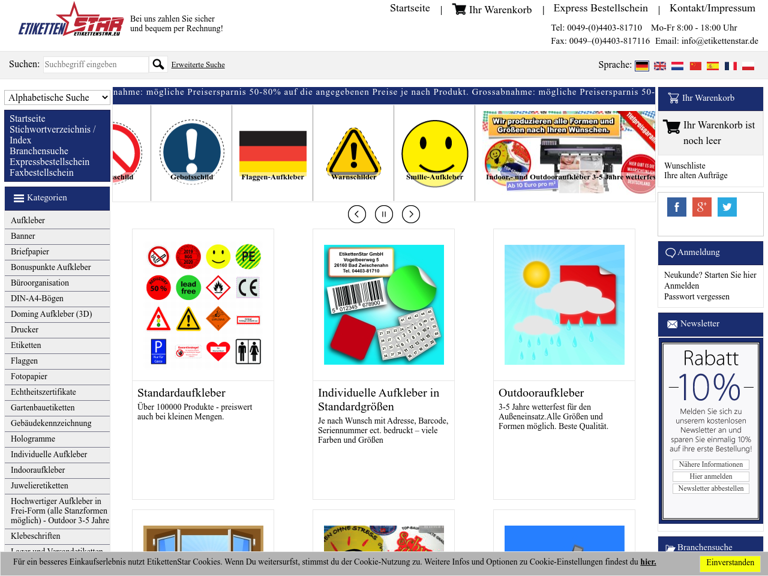Open the Twitter social icon

click(x=727, y=207)
